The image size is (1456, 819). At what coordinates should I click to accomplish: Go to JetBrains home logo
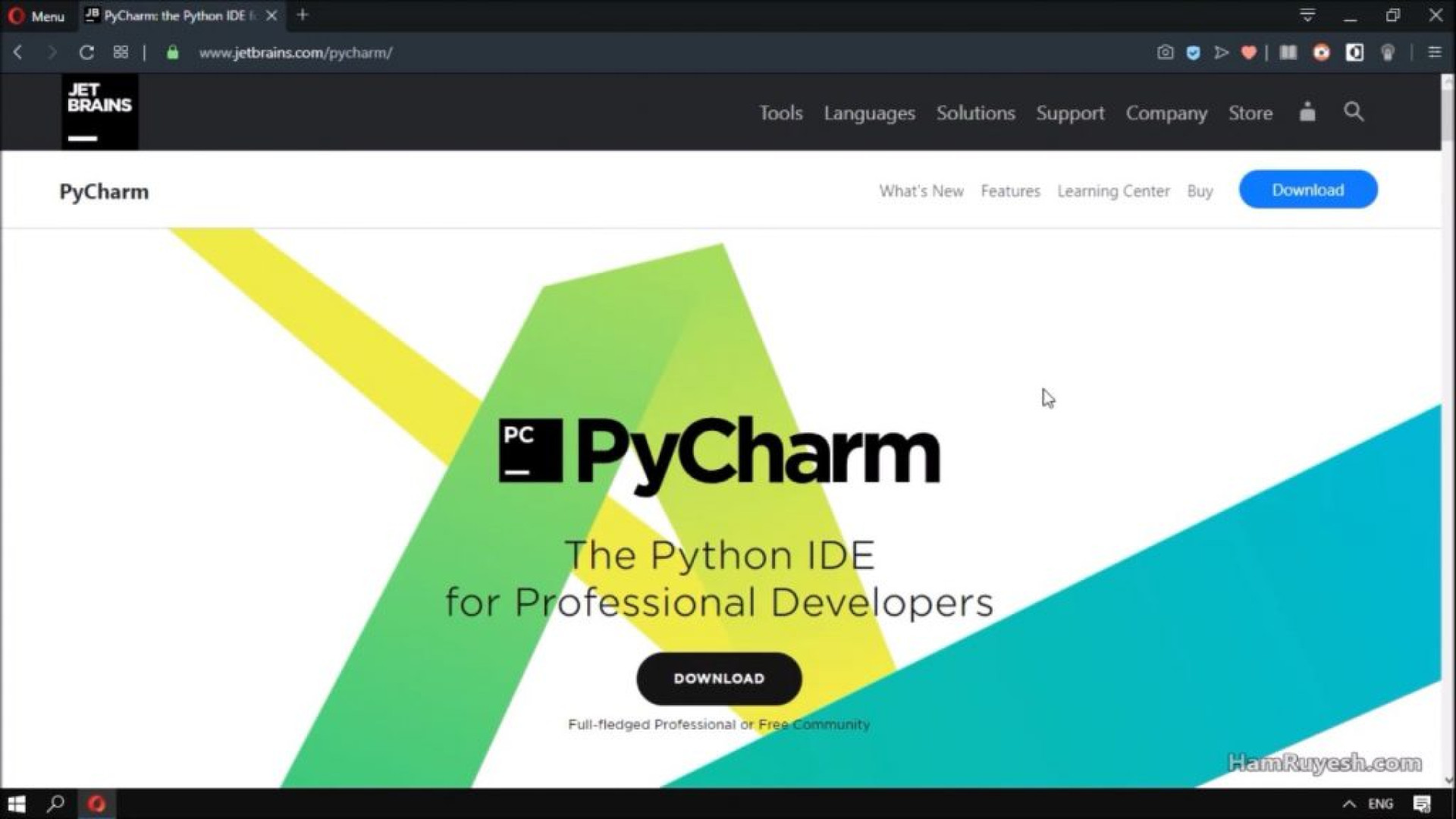[100, 111]
